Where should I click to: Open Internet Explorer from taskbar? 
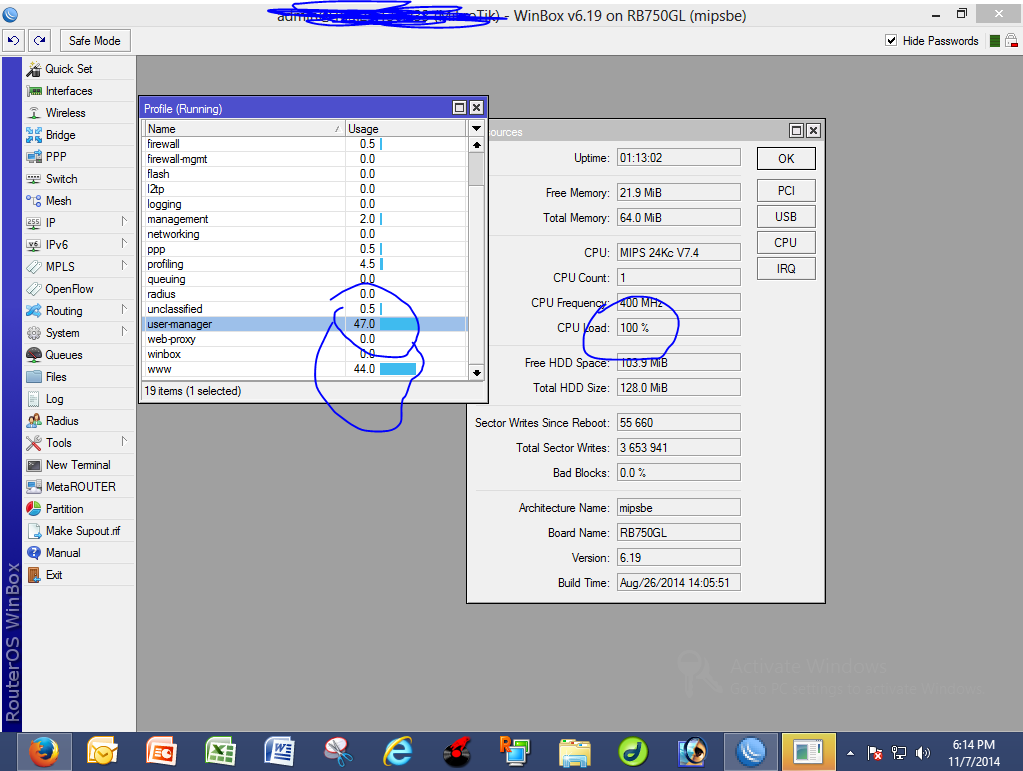pyautogui.click(x=397, y=752)
